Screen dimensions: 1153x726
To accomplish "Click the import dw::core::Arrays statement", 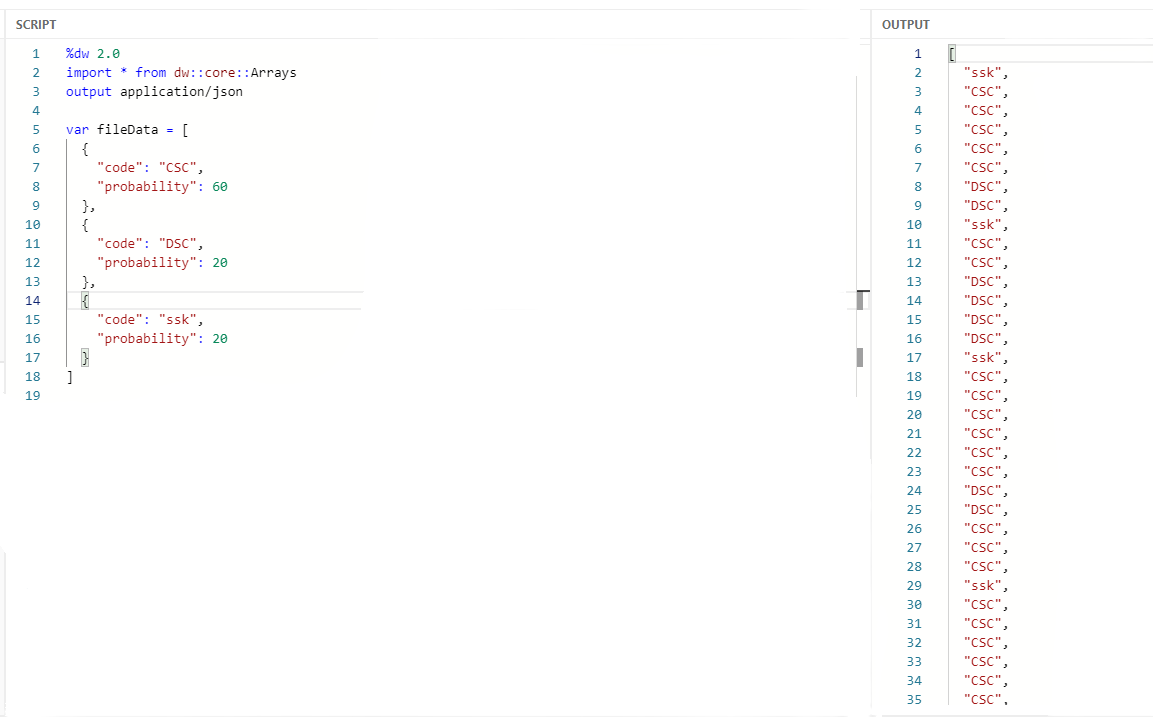I will (x=180, y=72).
